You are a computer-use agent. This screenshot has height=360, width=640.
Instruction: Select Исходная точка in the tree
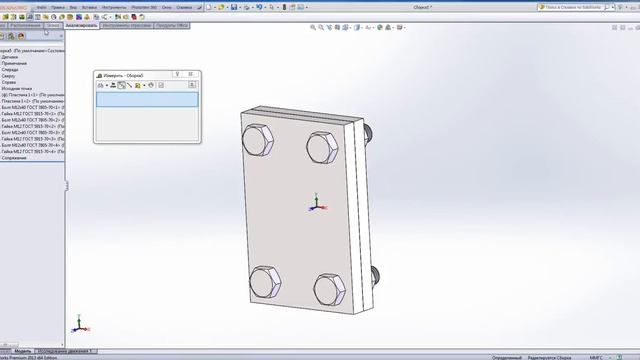tap(17, 89)
